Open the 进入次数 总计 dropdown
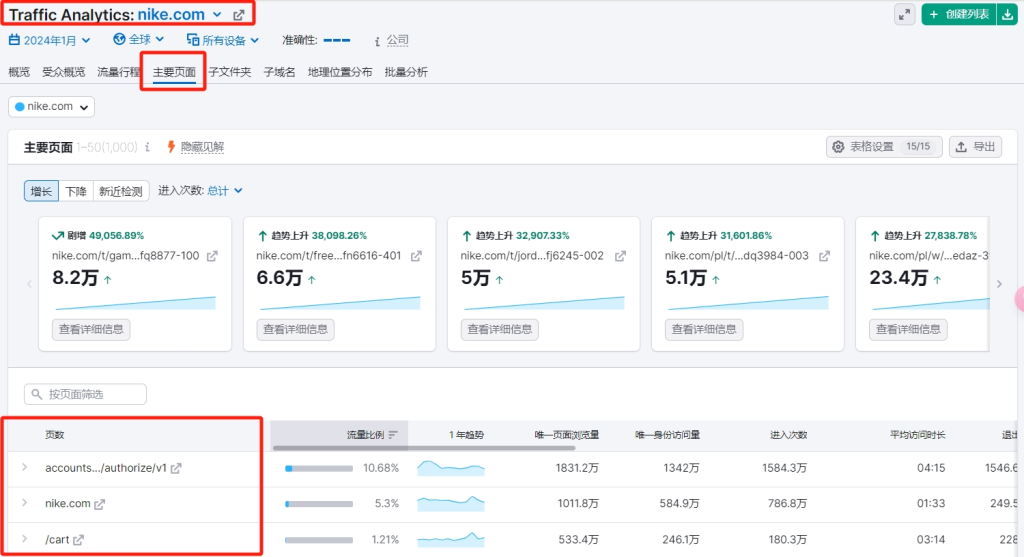This screenshot has height=557, width=1024. pyautogui.click(x=225, y=191)
